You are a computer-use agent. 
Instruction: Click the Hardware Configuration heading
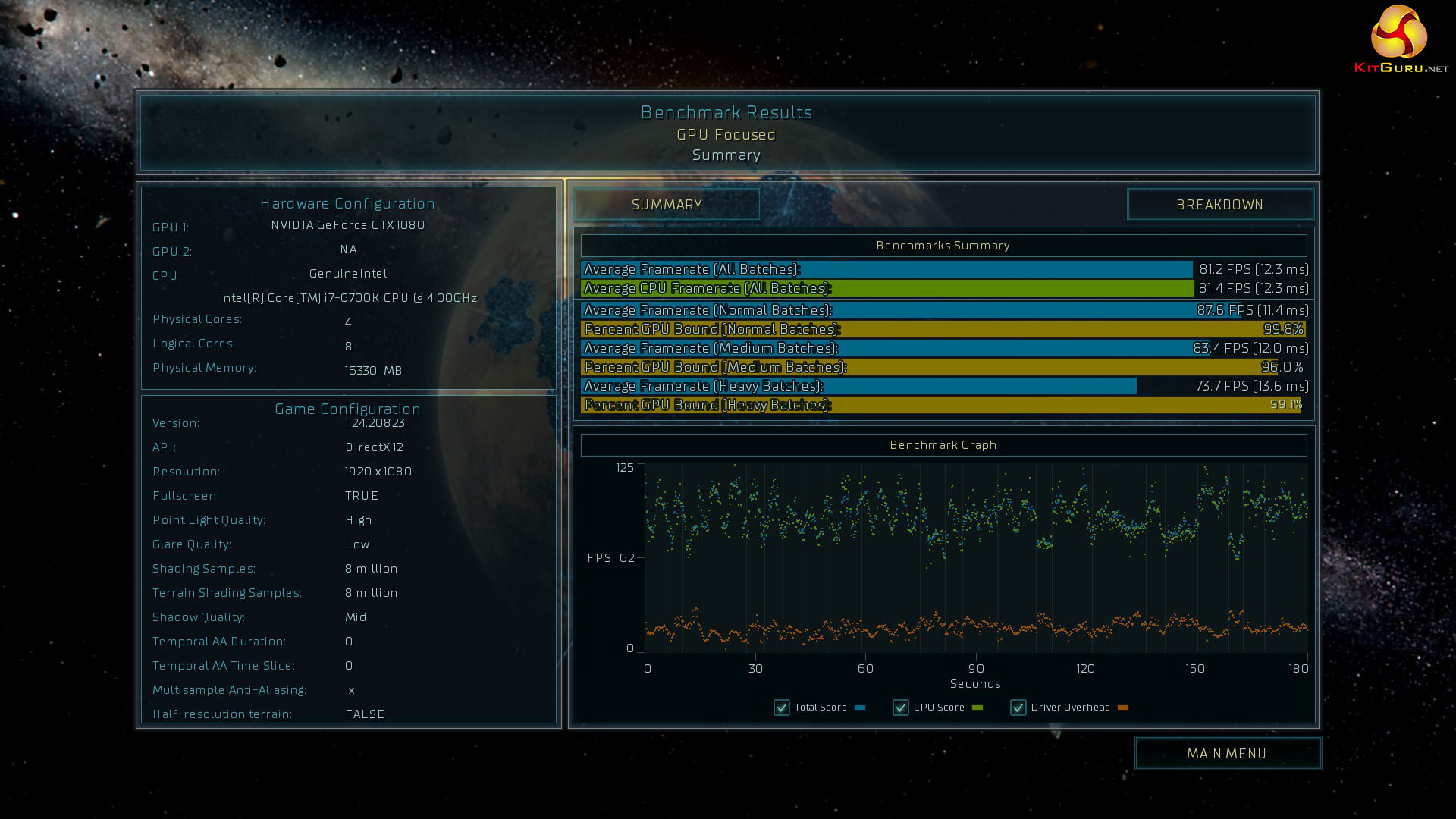tap(347, 203)
